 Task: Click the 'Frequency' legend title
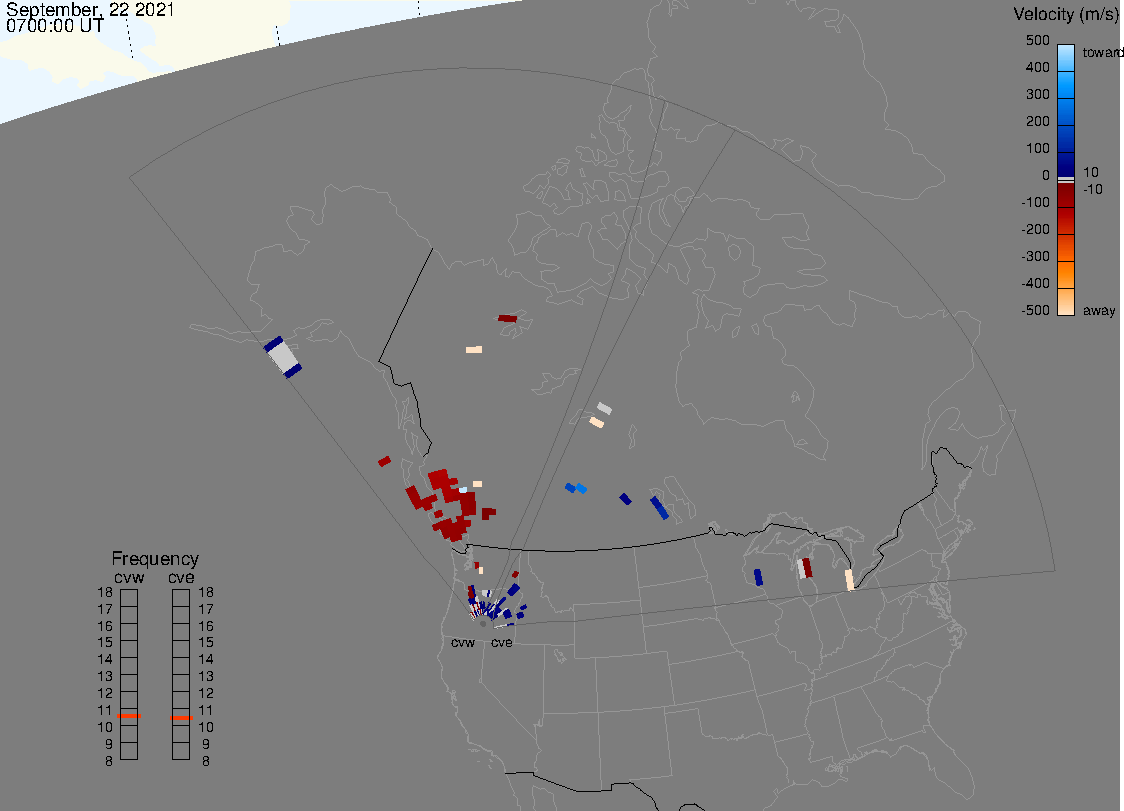click(155, 559)
